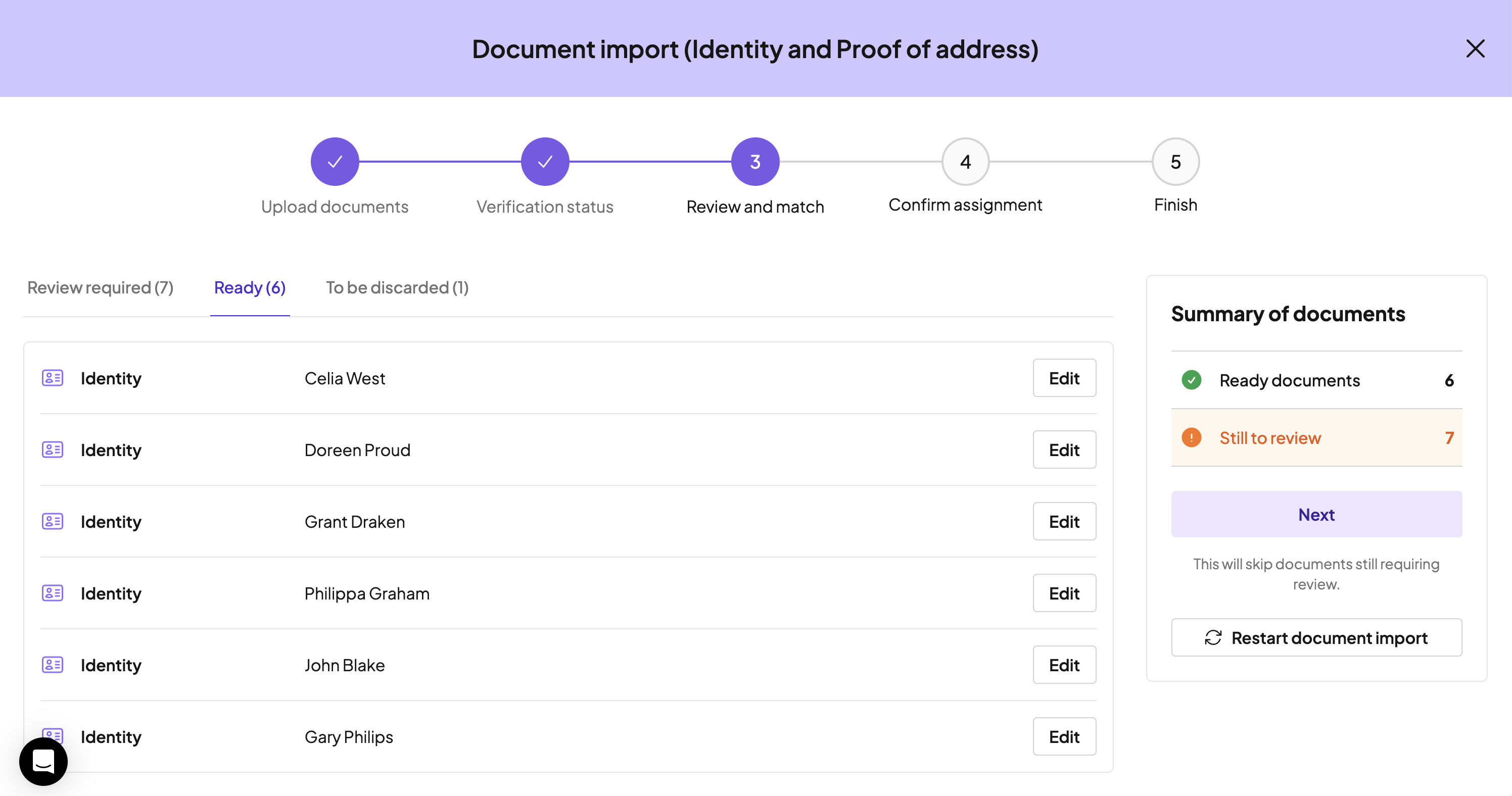
Task: Switch to the Review required tab
Action: click(101, 287)
